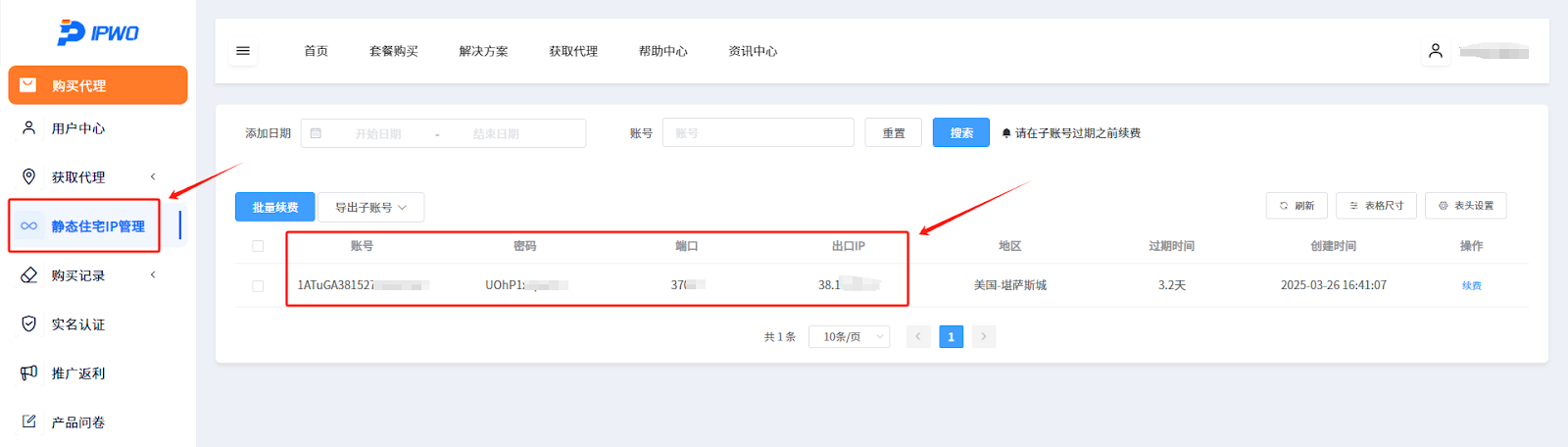Click the 批量续费 button
The width and height of the screenshot is (1568, 447).
tap(274, 207)
